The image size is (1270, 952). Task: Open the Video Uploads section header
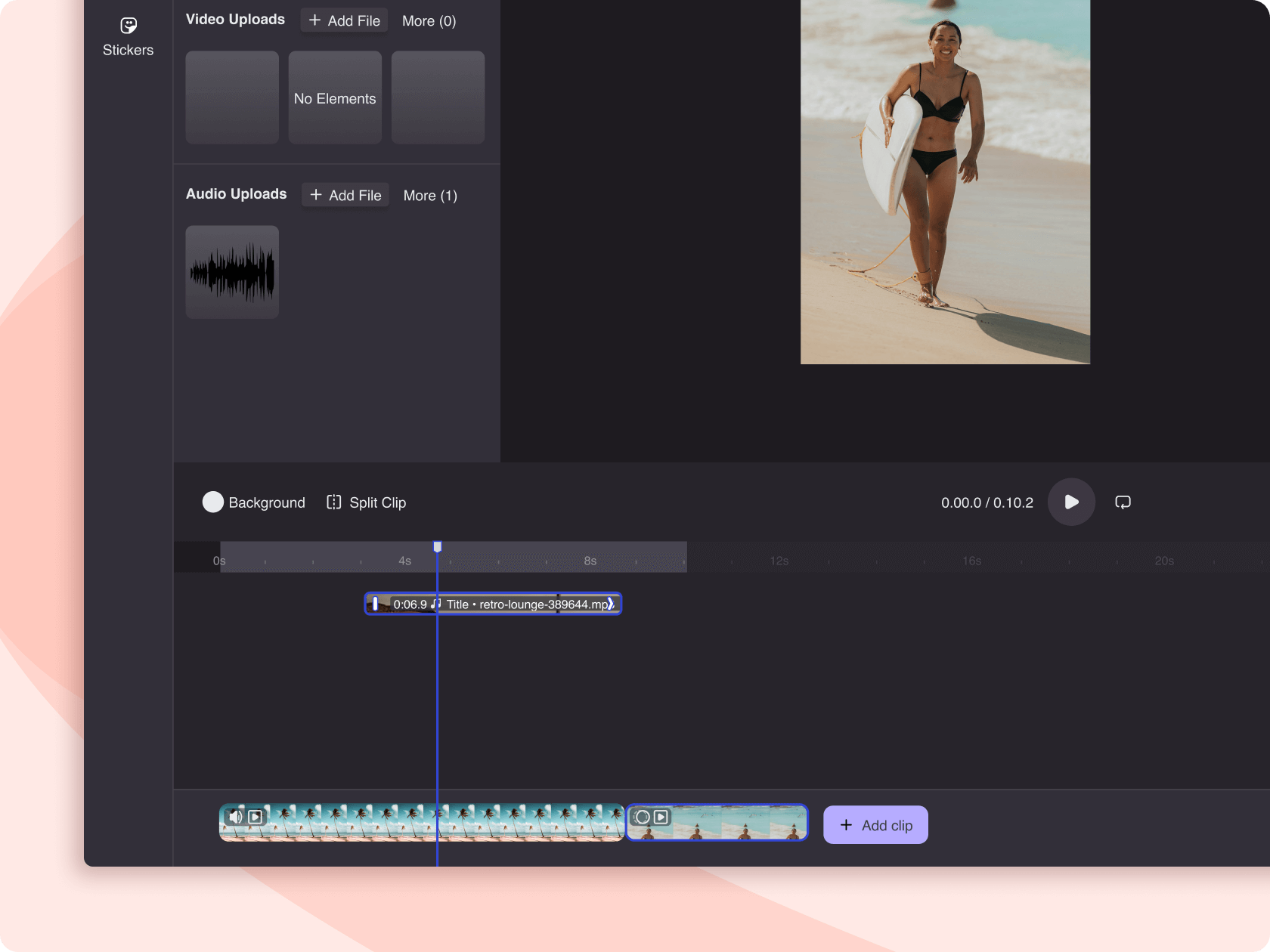tap(234, 19)
